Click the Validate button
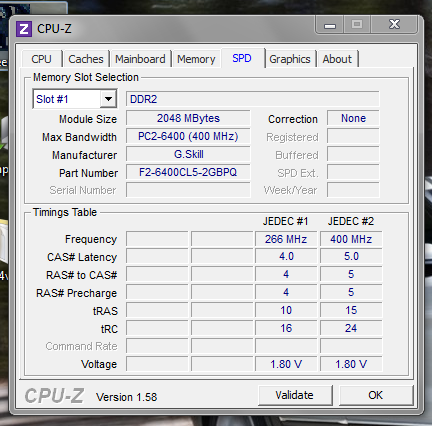Viewport: 432px width, 426px height. pos(295,395)
